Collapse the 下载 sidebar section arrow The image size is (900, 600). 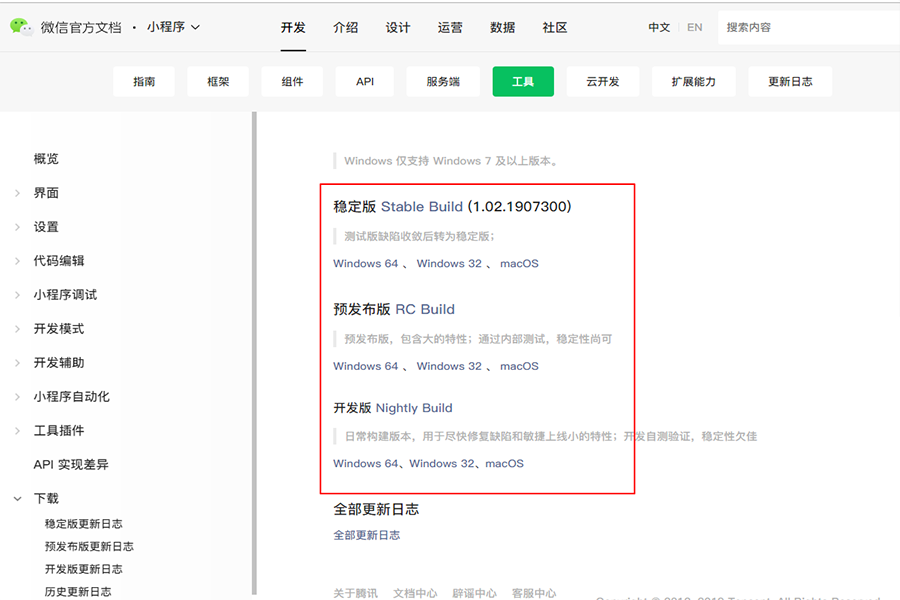click(x=18, y=498)
